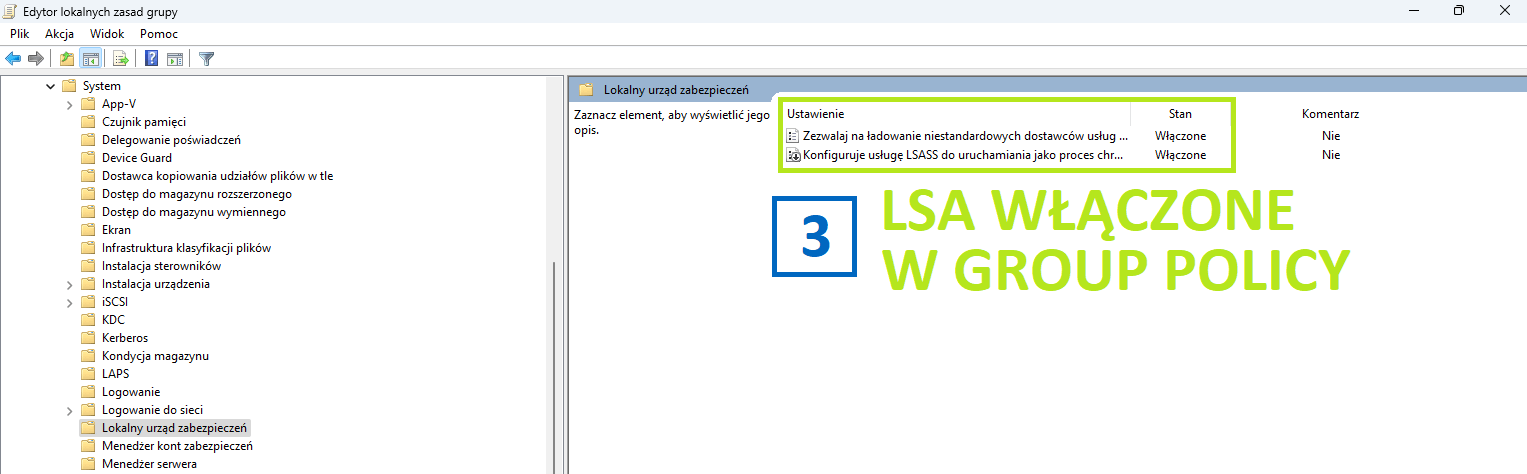Screen dimensions: 1527x474
Task: Select Dostęp do magazynu rozszerzonego
Action: (x=197, y=194)
